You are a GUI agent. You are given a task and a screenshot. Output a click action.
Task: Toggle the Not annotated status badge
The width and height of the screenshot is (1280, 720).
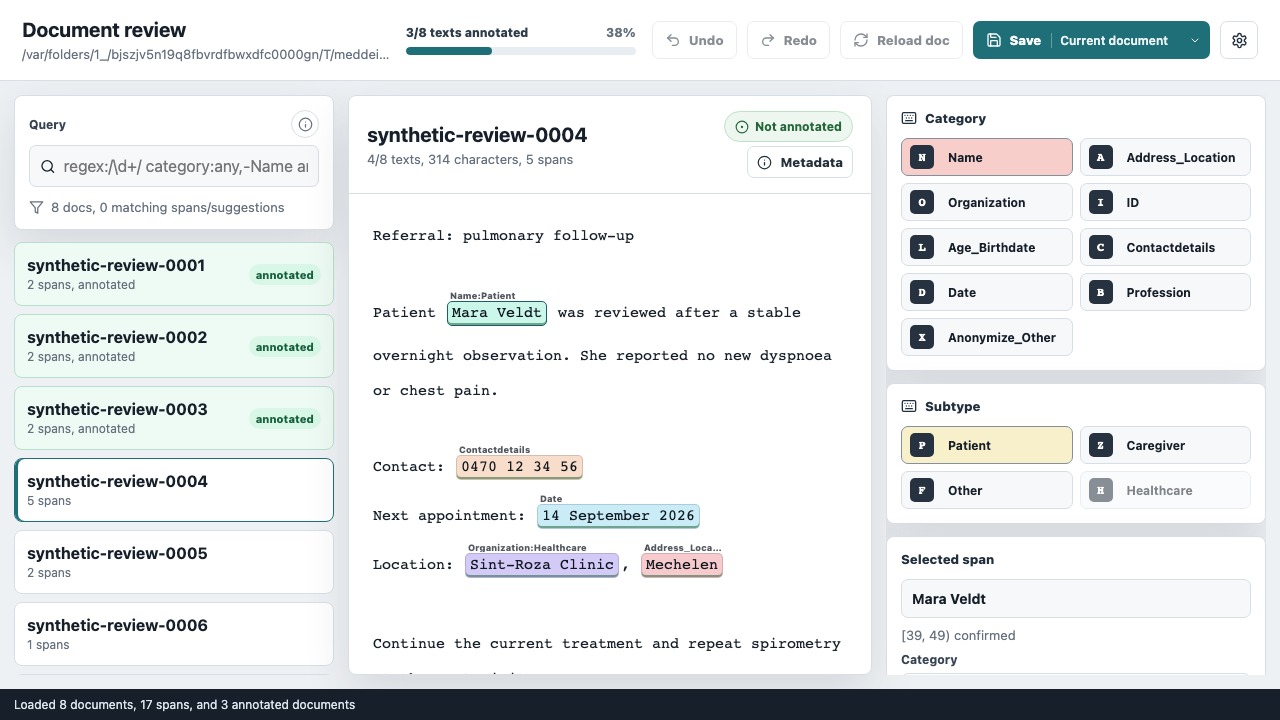[788, 126]
